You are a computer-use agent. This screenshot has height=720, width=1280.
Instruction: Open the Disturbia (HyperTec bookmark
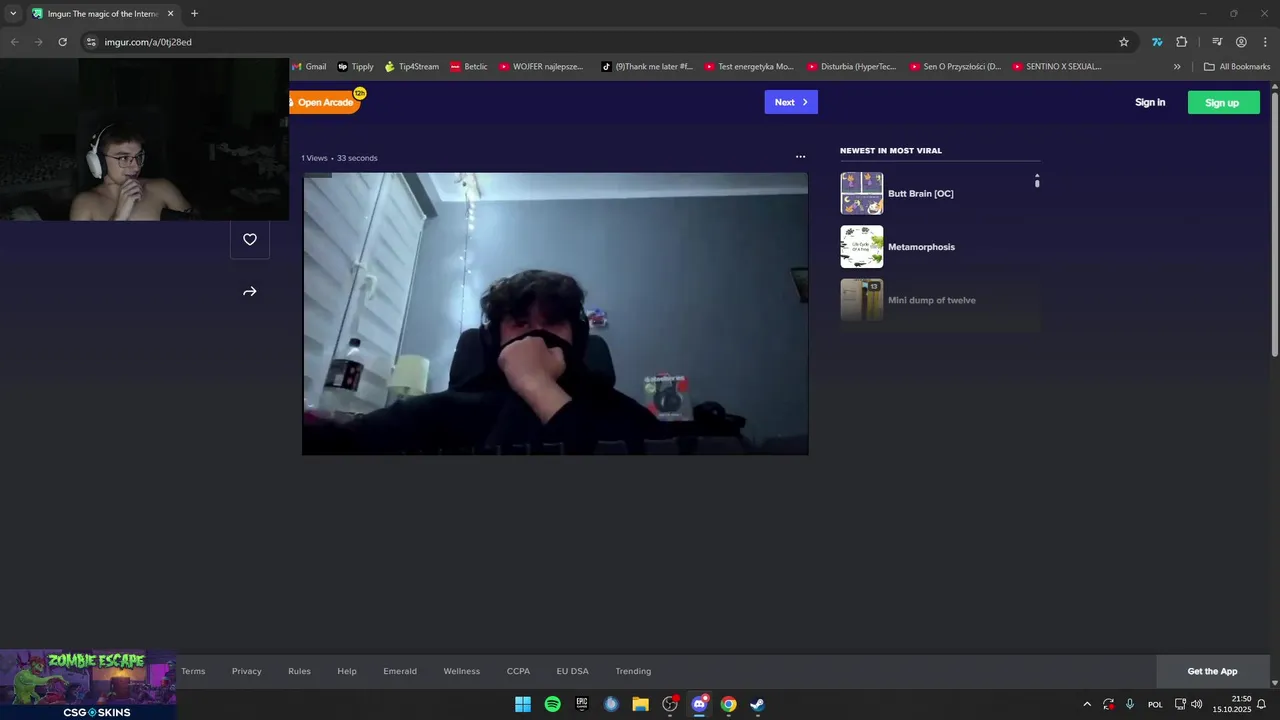[x=852, y=67]
